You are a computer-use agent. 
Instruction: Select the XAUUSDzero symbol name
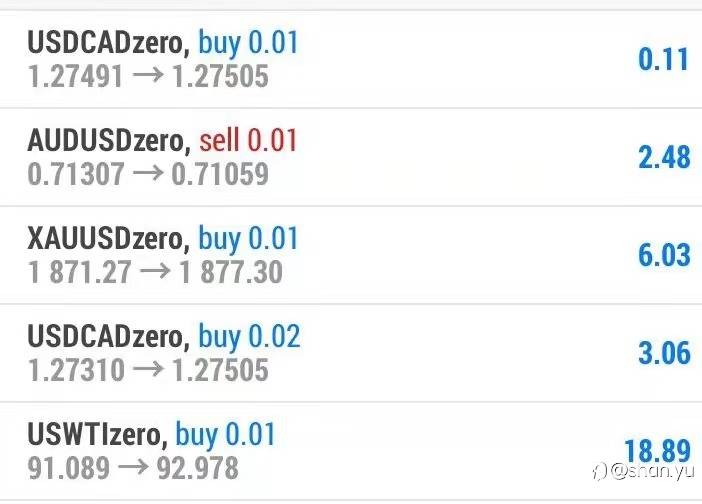(x=105, y=238)
